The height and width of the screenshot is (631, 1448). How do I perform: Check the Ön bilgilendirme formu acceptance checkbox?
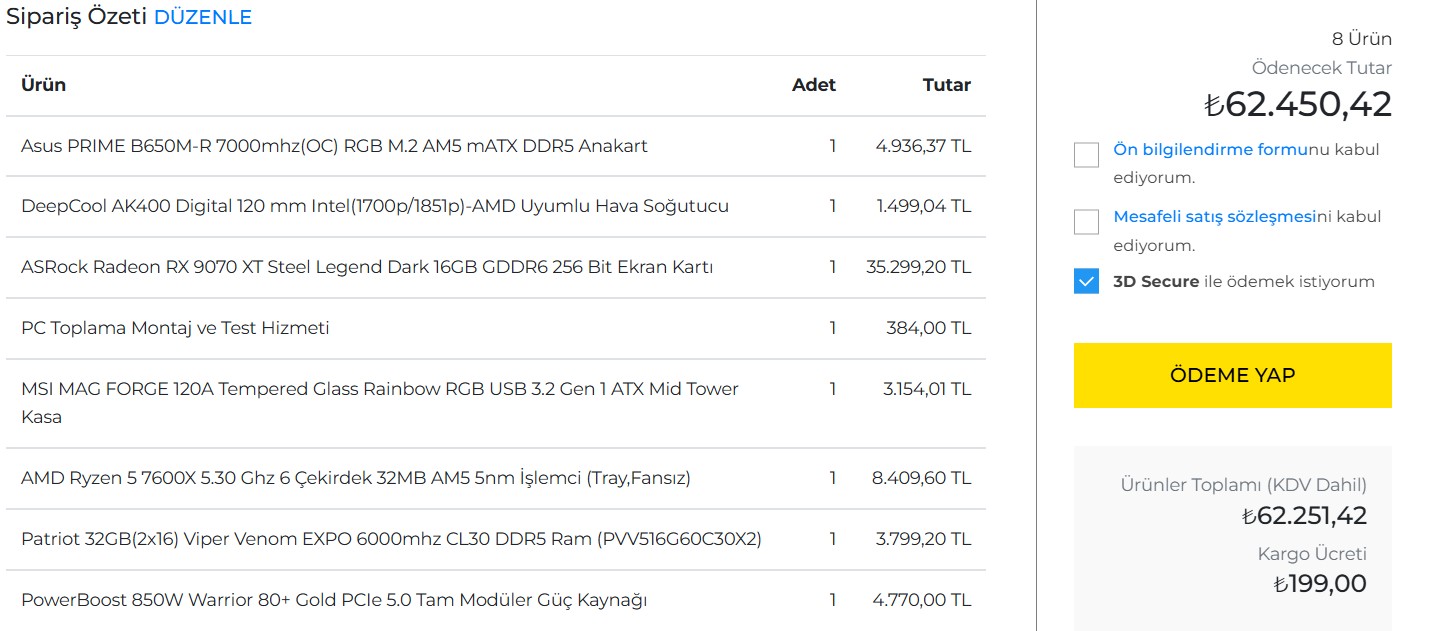click(x=1086, y=155)
